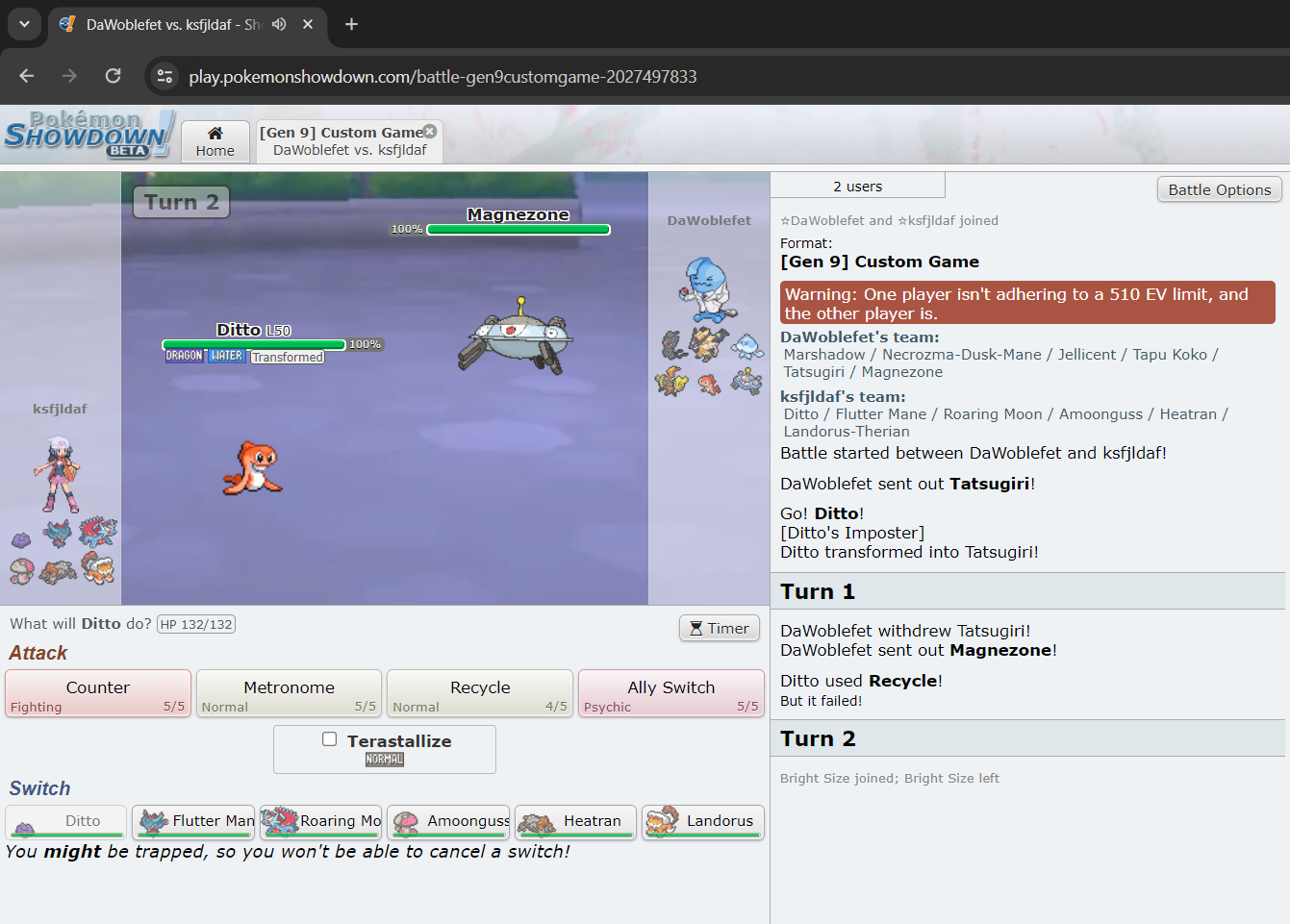This screenshot has height=924, width=1290.
Task: Enable the Terastallize checkbox
Action: [x=329, y=739]
